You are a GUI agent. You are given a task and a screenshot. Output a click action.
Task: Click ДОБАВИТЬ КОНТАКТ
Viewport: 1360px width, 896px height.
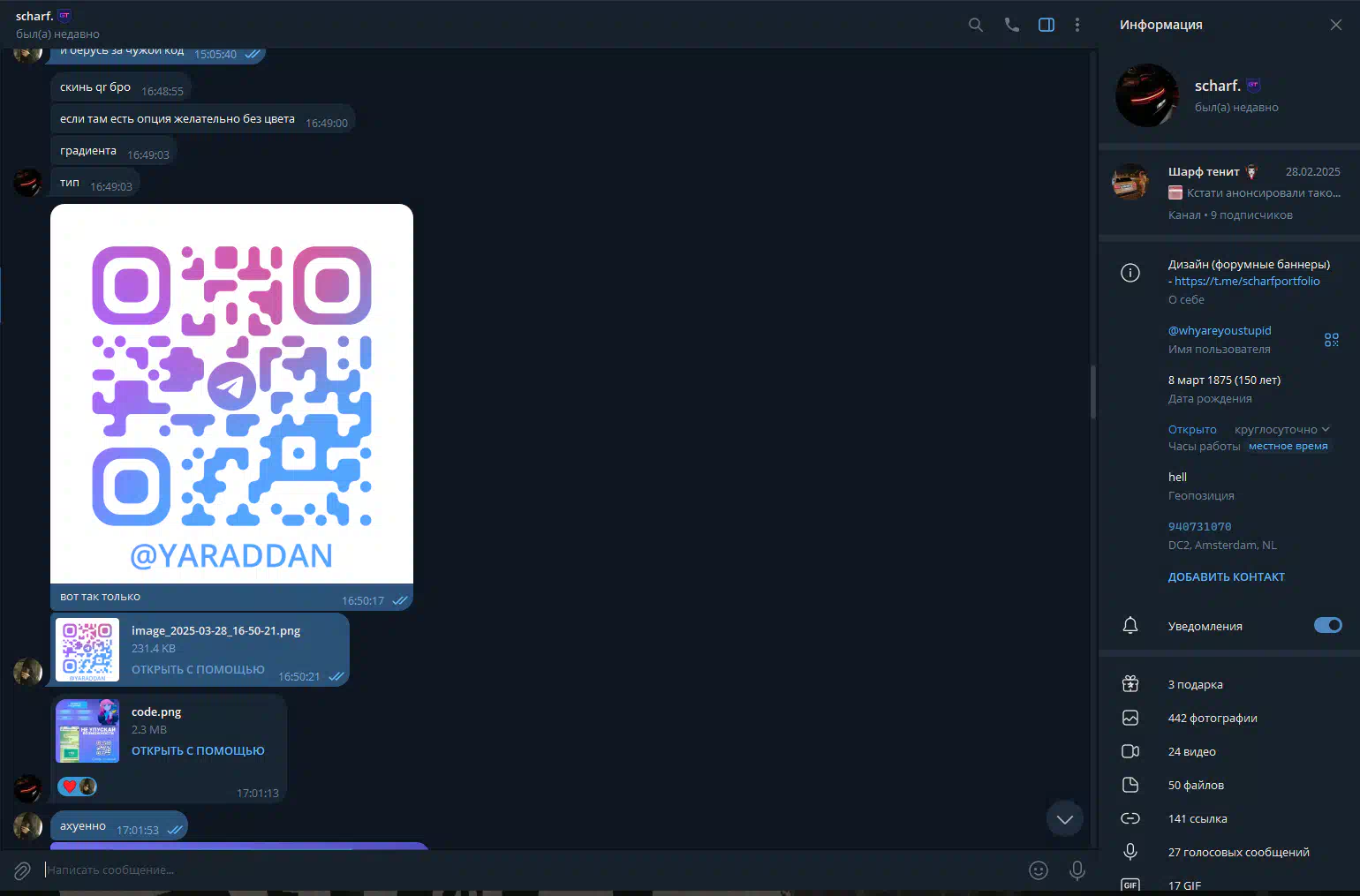point(1227,577)
